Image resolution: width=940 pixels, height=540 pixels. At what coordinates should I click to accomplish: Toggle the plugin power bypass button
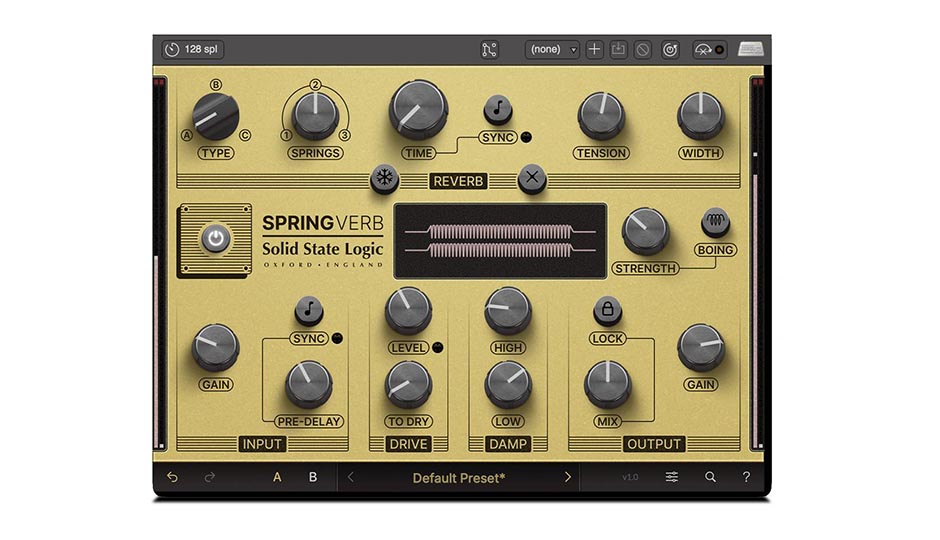[x=215, y=239]
